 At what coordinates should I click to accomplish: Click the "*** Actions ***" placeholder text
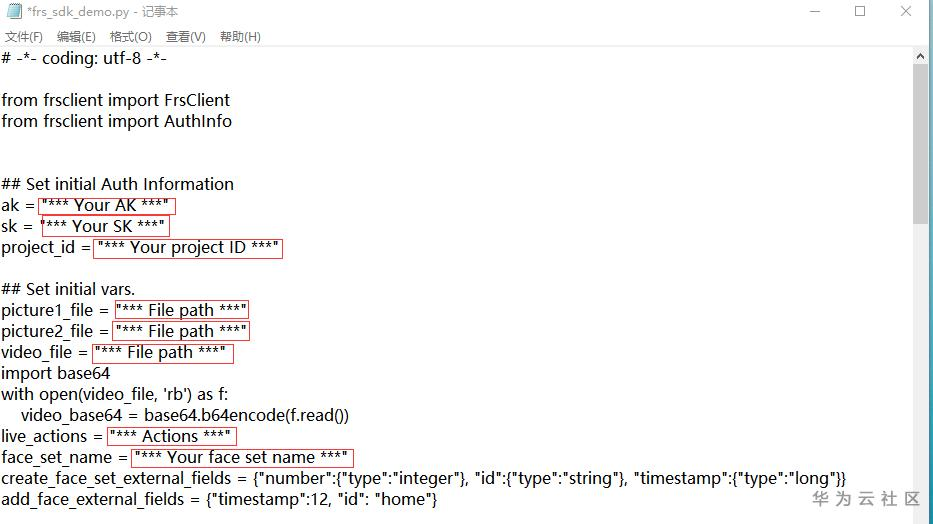pos(171,436)
